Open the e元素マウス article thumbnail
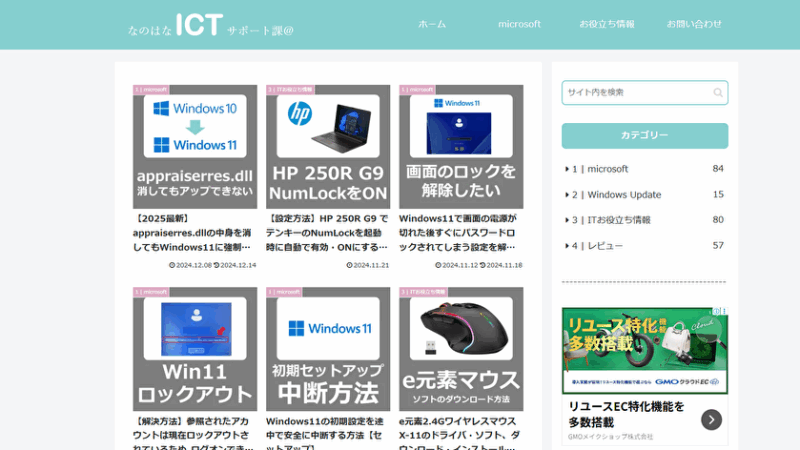This screenshot has height=450, width=800. [x=461, y=349]
